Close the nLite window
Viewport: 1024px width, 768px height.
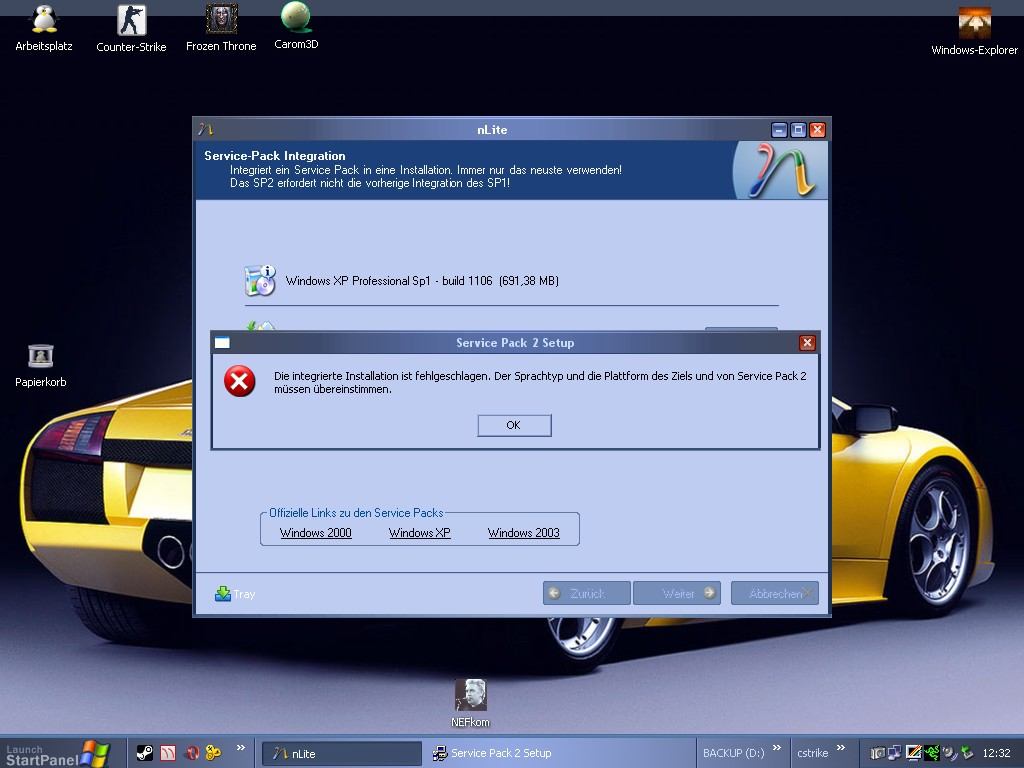817,130
